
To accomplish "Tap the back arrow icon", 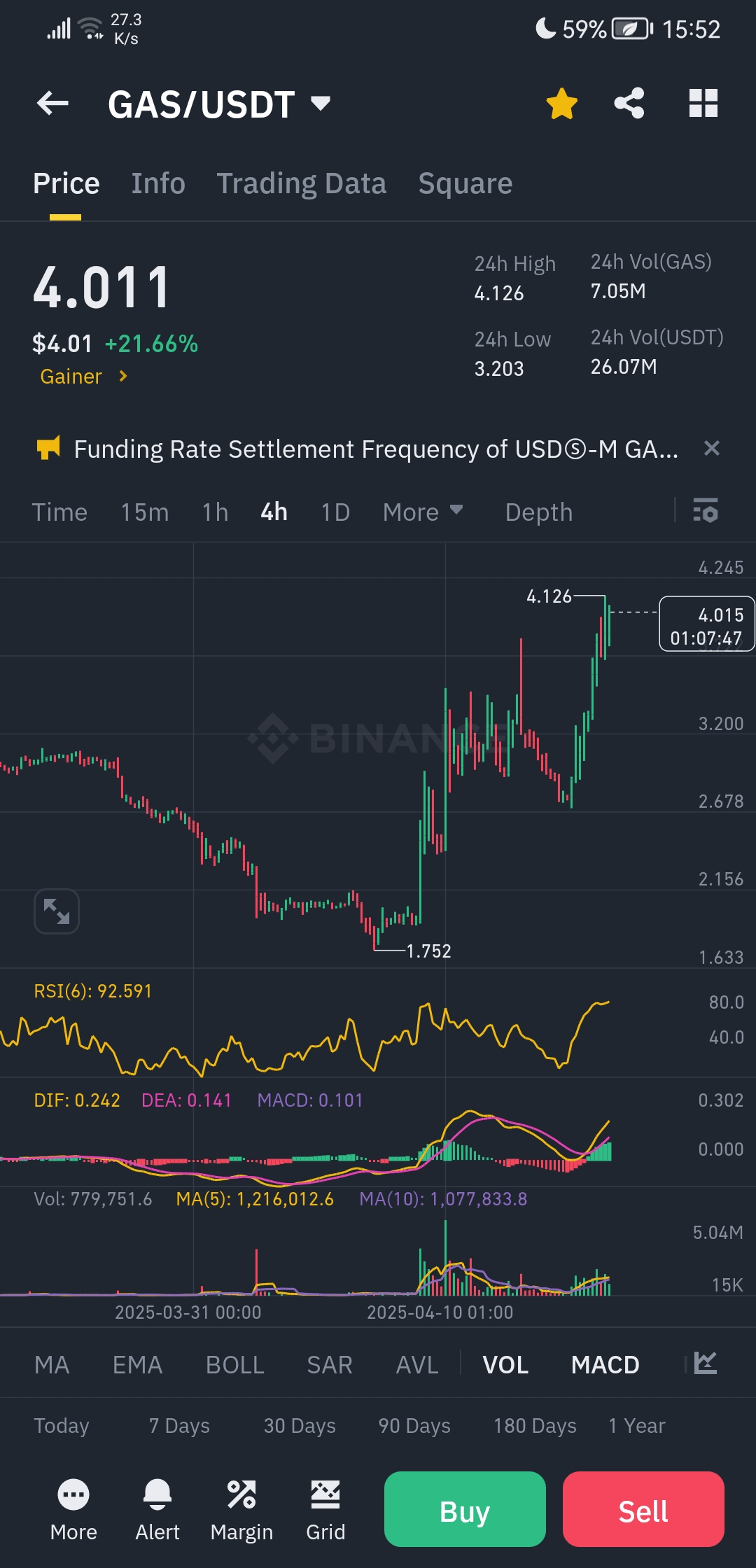I will click(52, 104).
